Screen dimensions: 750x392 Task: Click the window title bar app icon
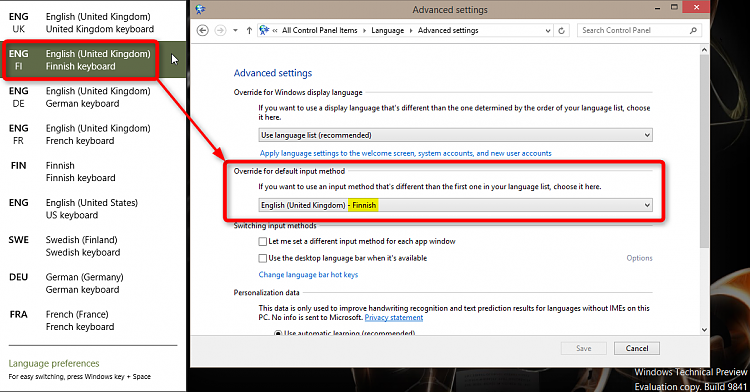click(x=200, y=9)
